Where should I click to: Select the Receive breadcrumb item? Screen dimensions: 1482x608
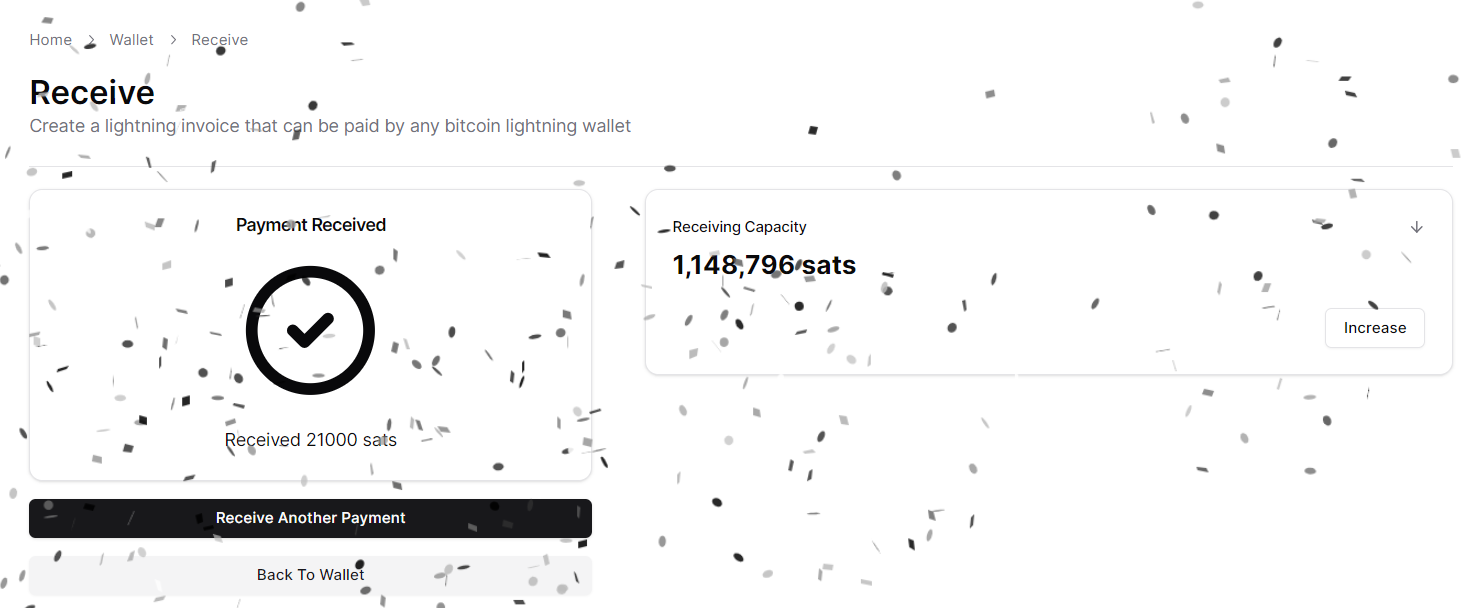click(x=220, y=40)
